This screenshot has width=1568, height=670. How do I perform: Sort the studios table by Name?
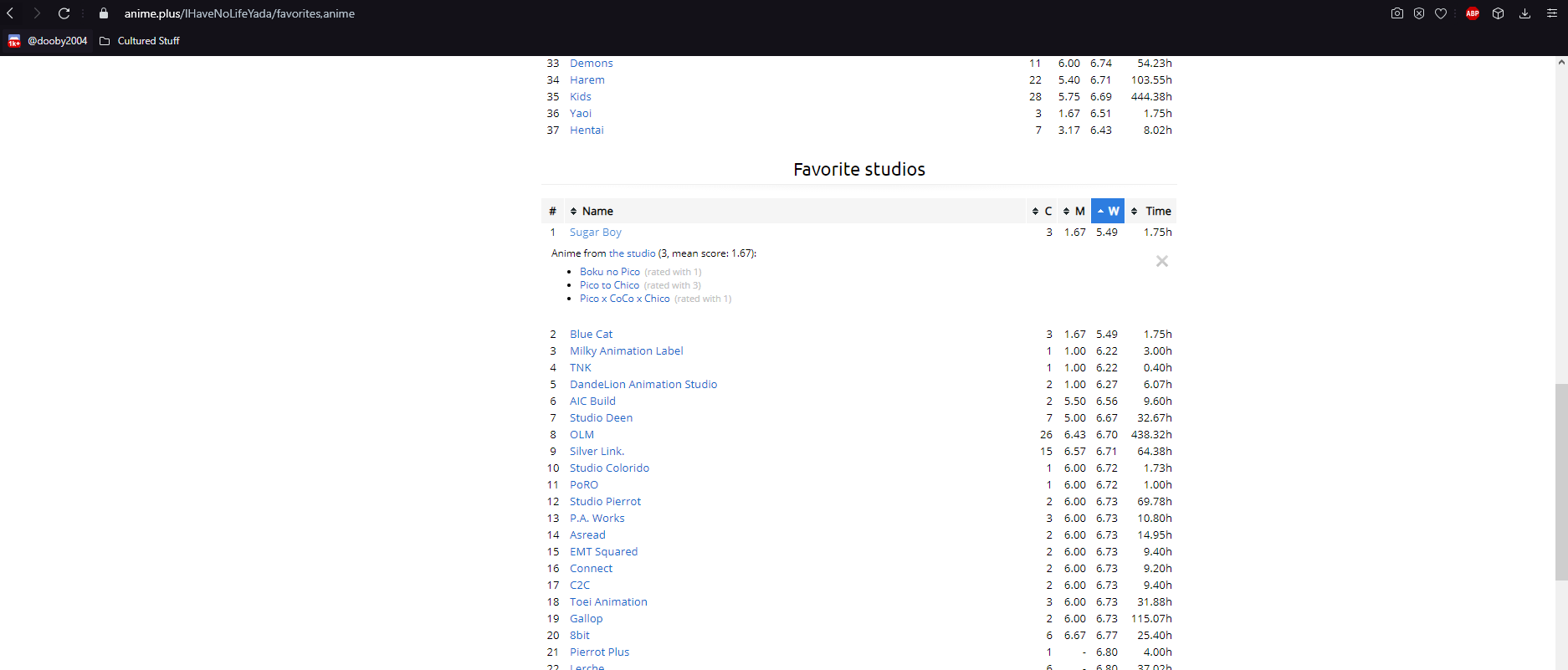tap(597, 211)
